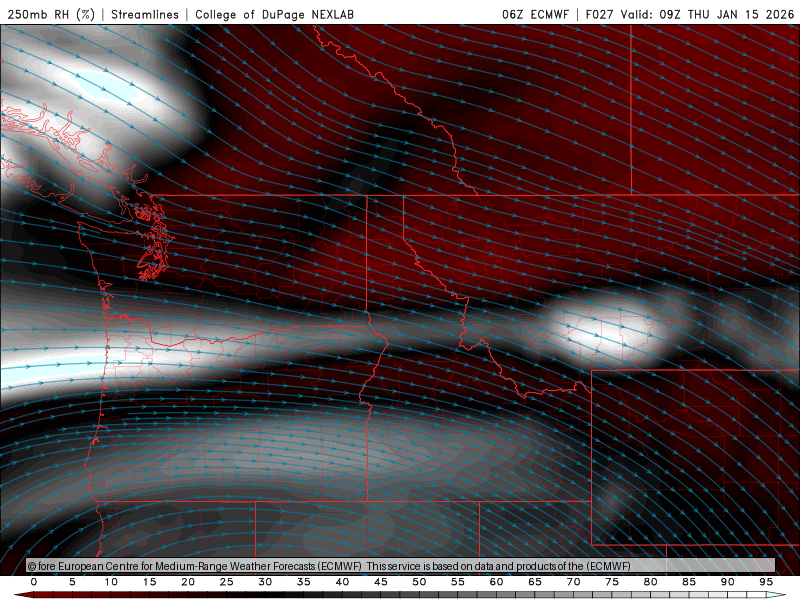The image size is (800, 600).
Task: Select the "Streamlines" label in header
Action: coord(145,14)
